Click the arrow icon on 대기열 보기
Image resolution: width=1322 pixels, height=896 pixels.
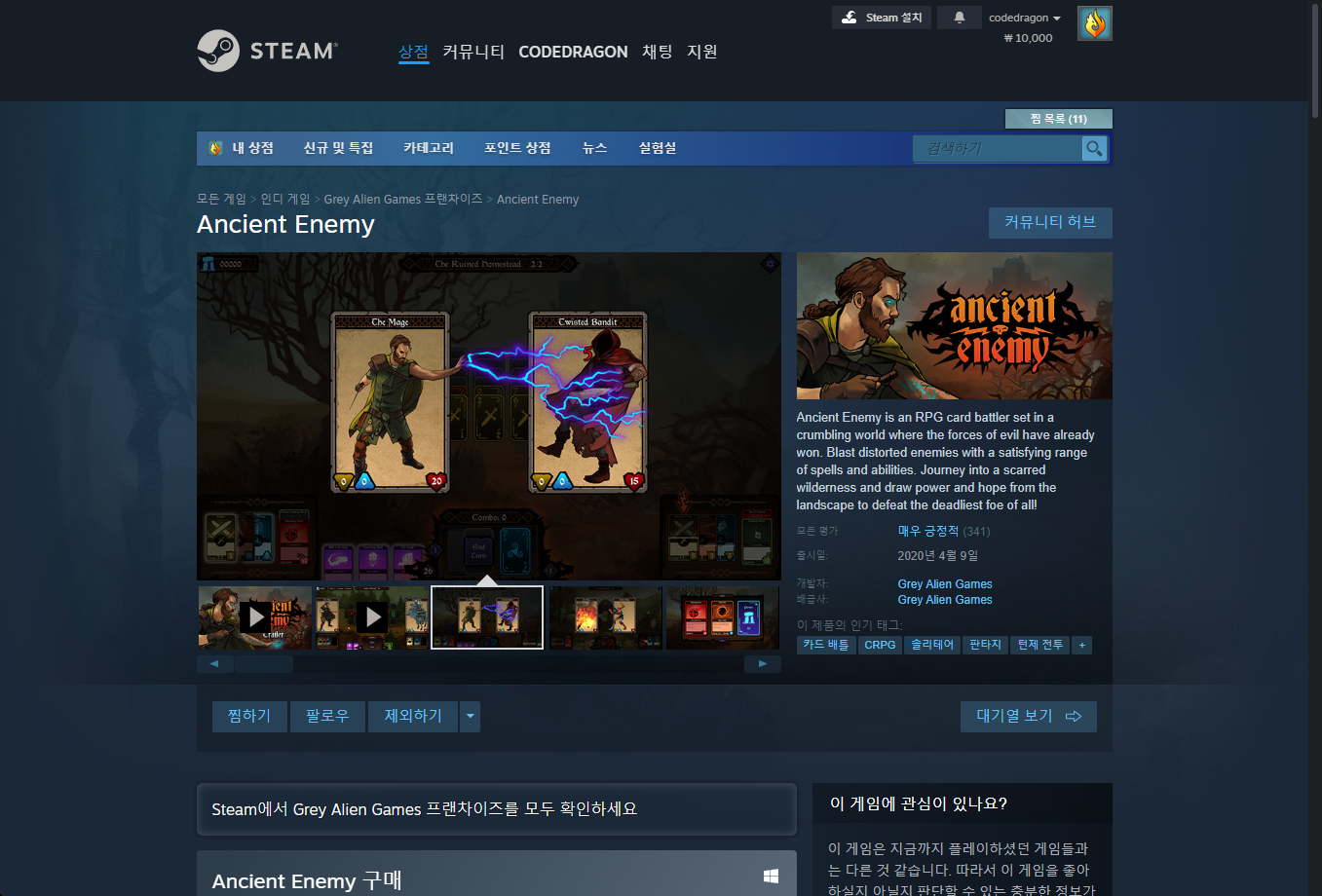click(1074, 716)
